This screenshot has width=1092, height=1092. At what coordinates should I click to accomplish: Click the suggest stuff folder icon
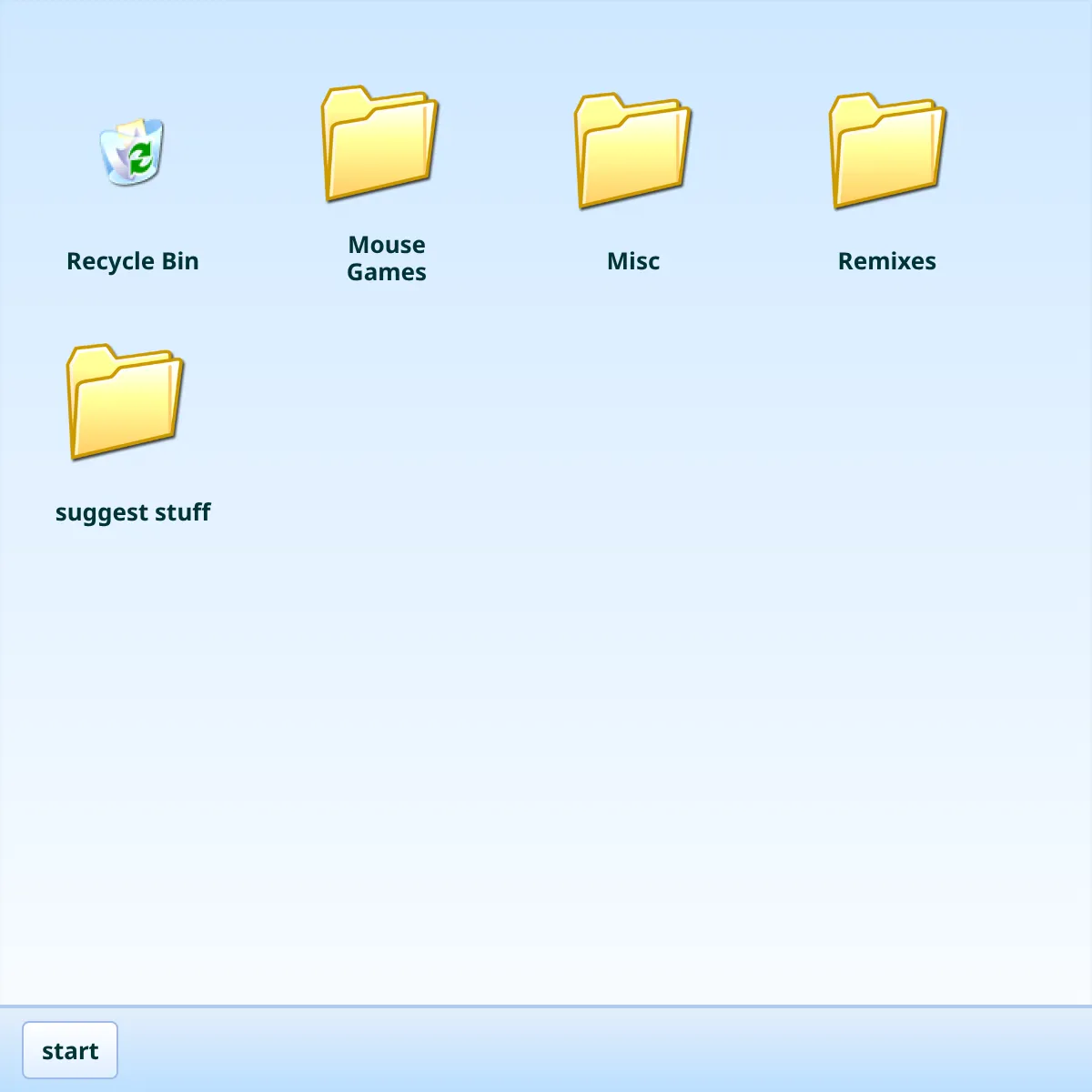[x=124, y=400]
